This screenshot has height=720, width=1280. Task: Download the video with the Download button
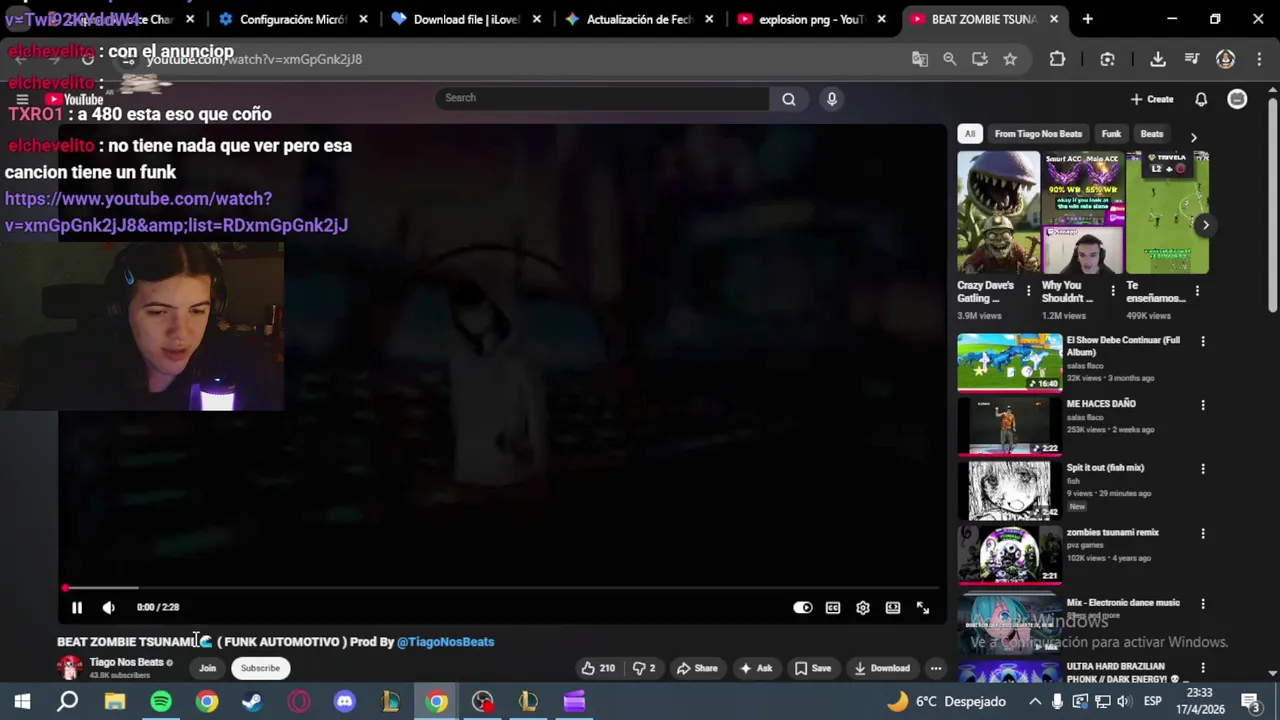tap(882, 668)
